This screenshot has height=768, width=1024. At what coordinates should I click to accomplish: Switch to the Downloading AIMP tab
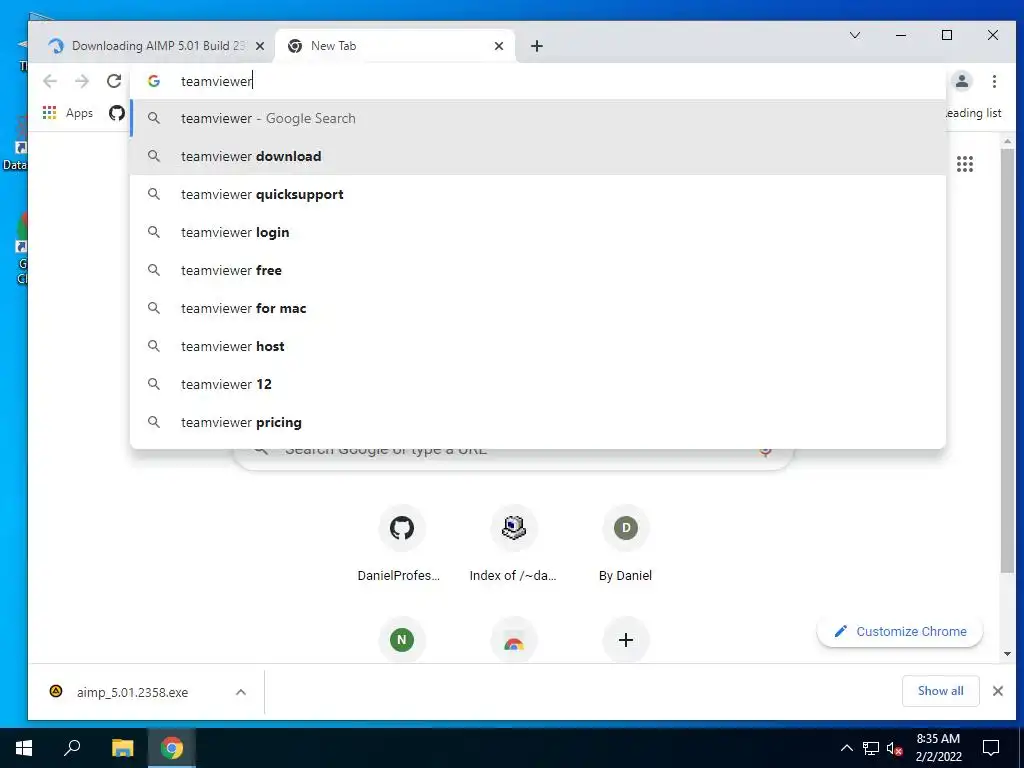tap(155, 46)
